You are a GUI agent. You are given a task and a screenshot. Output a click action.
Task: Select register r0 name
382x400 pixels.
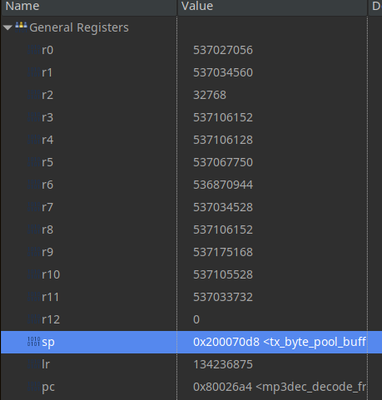[x=47, y=50]
